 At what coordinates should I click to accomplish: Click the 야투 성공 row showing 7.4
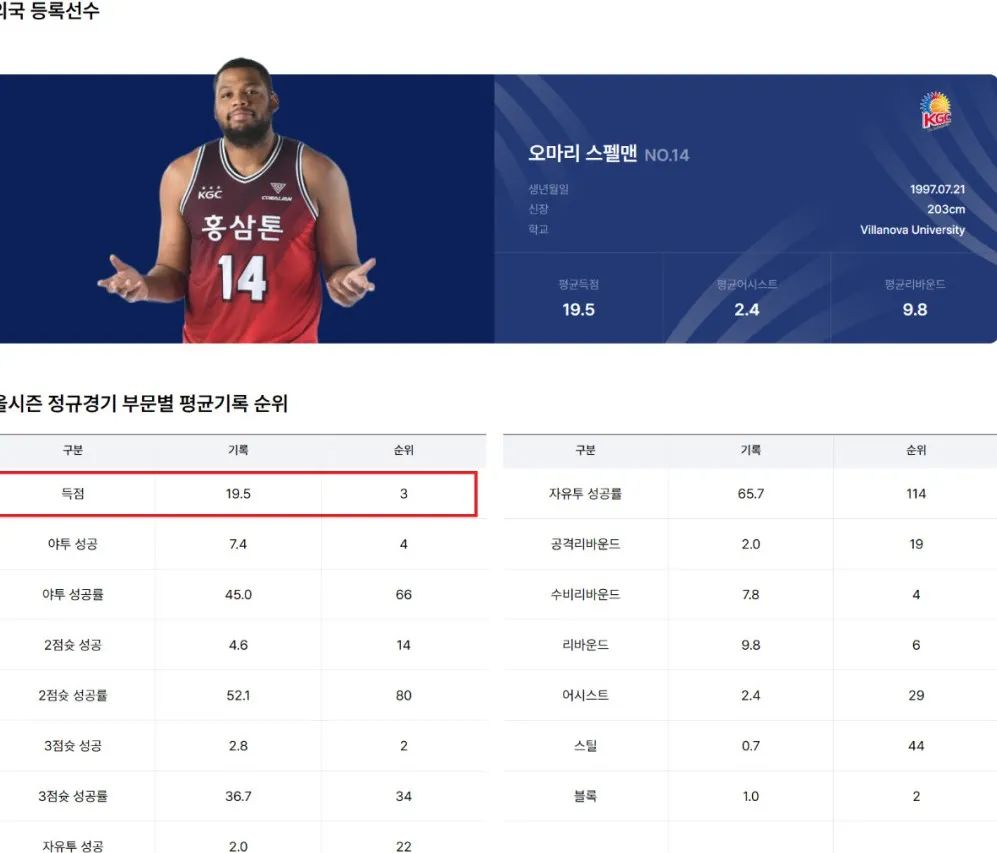pos(240,544)
